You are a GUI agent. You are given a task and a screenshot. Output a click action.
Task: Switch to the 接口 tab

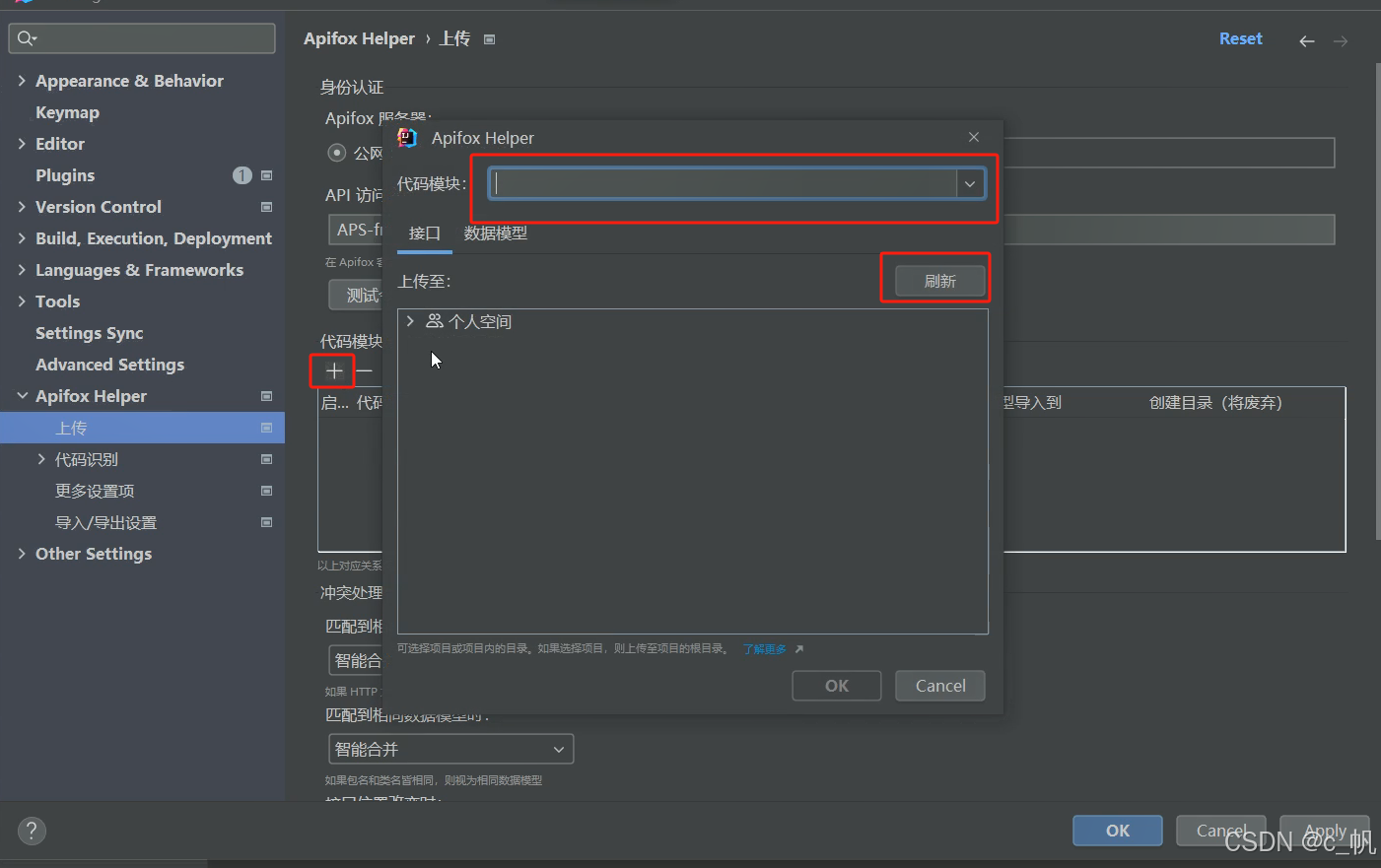(x=424, y=234)
